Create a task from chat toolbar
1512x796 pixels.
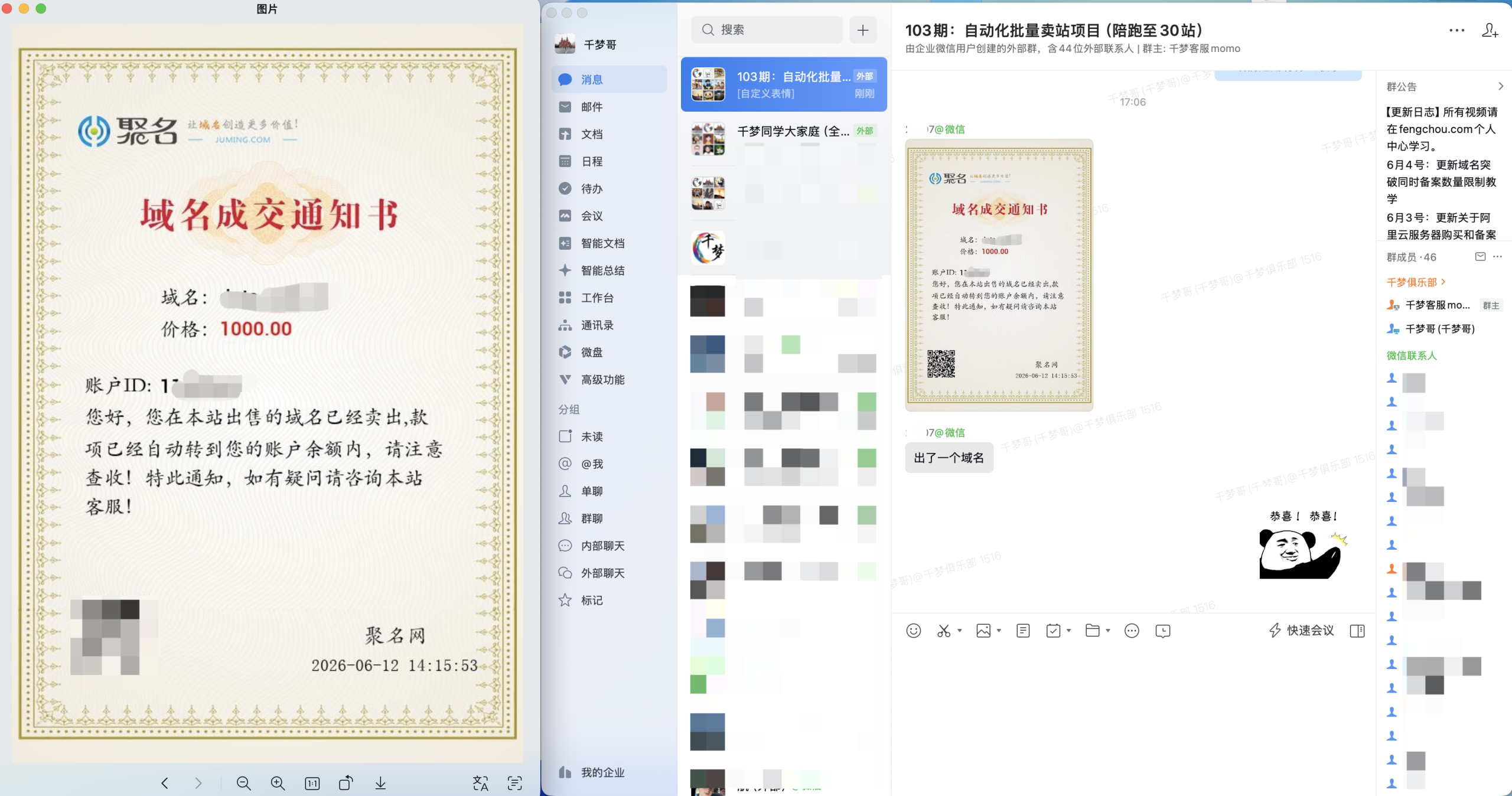1053,631
